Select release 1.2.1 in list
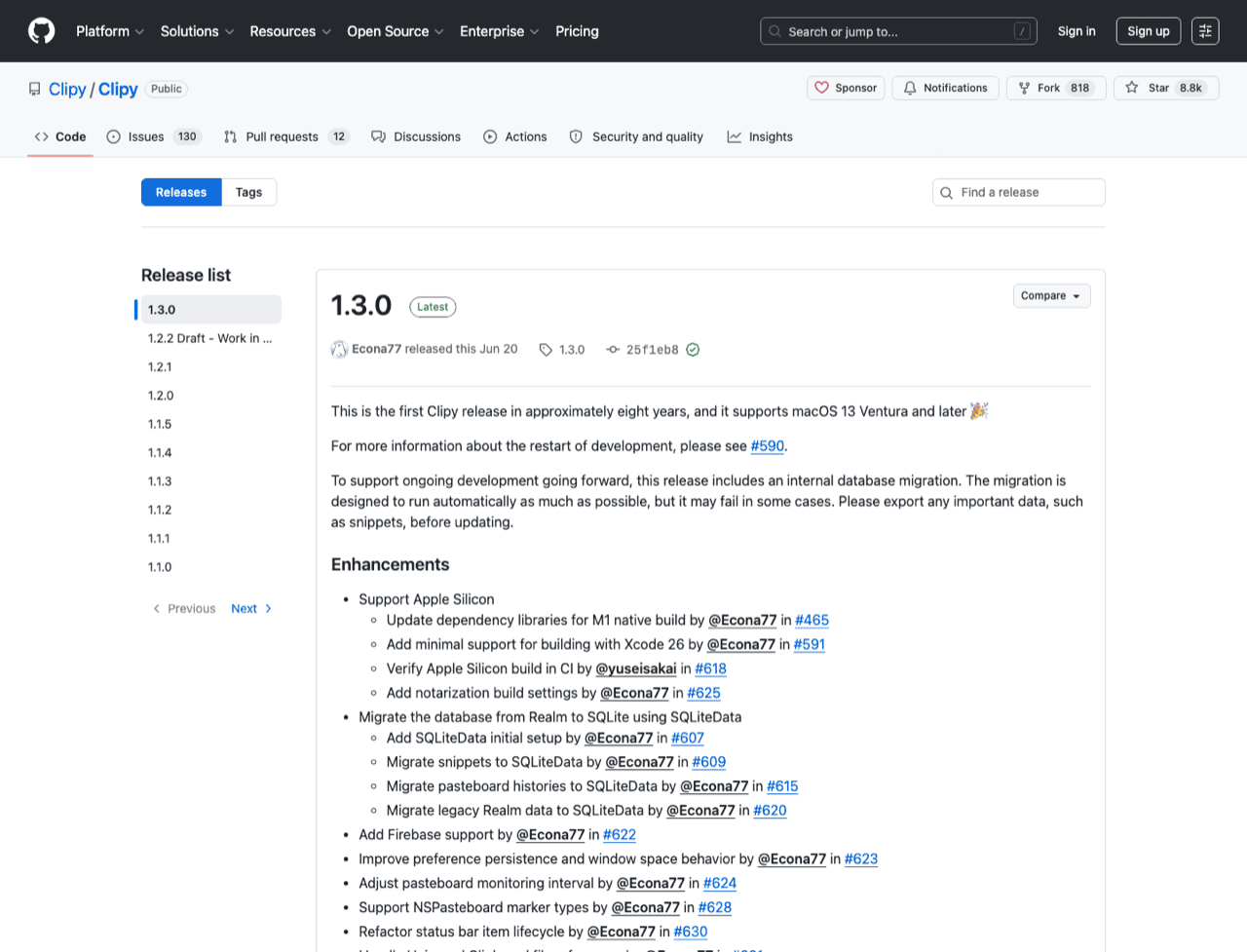Screen dimensions: 1247x952 [x=211, y=367]
